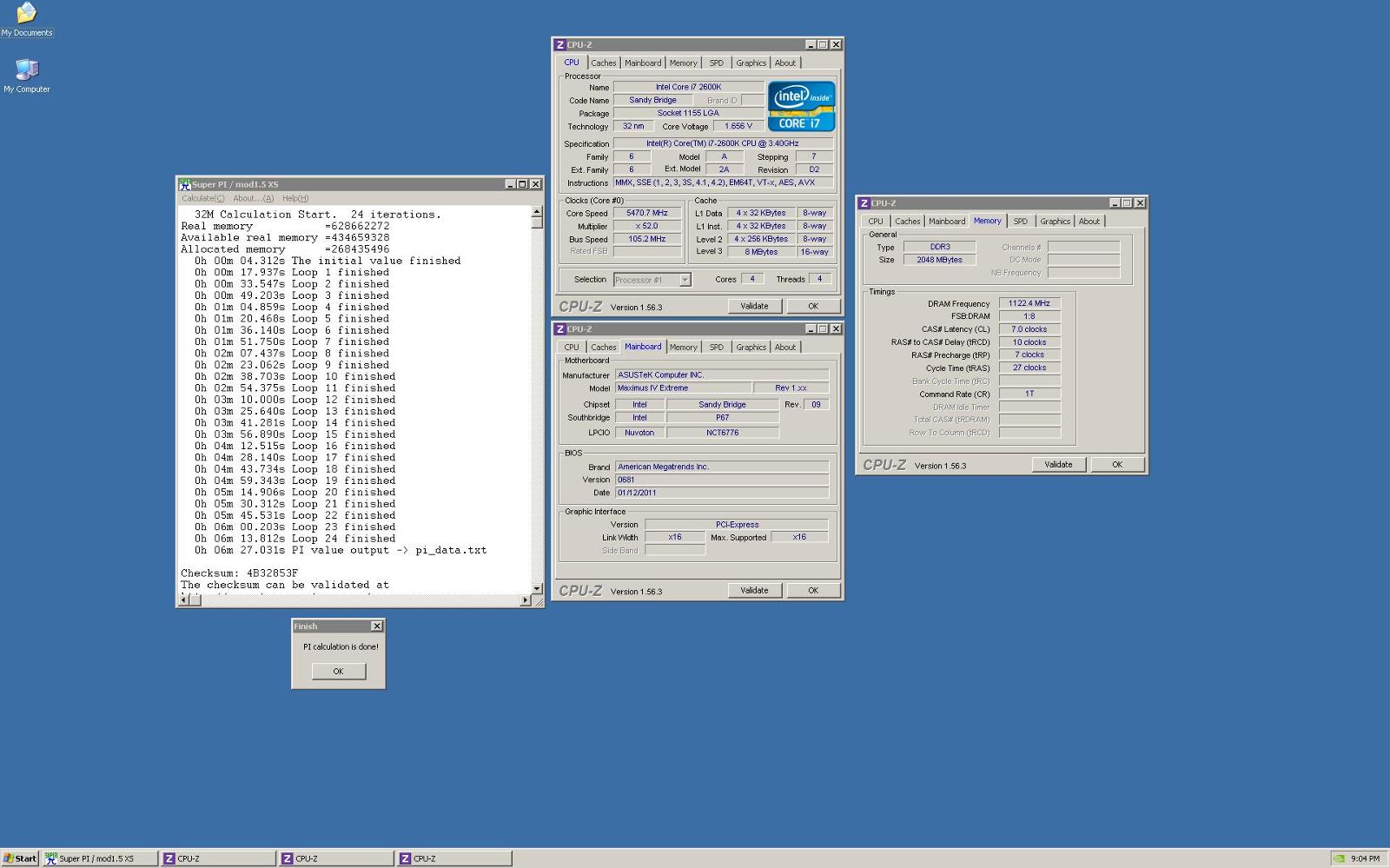Screen dimensions: 1390x868
Task: Open the Windows Start button
Action: pyautogui.click(x=20, y=858)
